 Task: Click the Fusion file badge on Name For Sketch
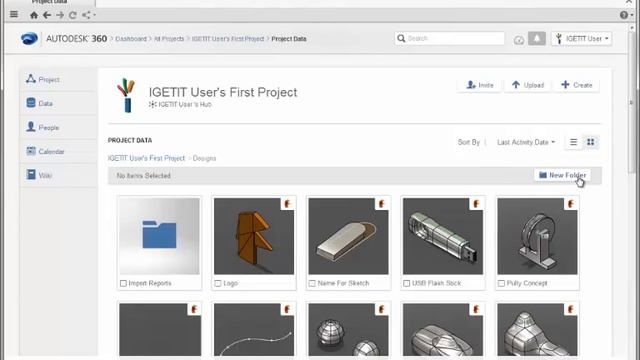[382, 204]
